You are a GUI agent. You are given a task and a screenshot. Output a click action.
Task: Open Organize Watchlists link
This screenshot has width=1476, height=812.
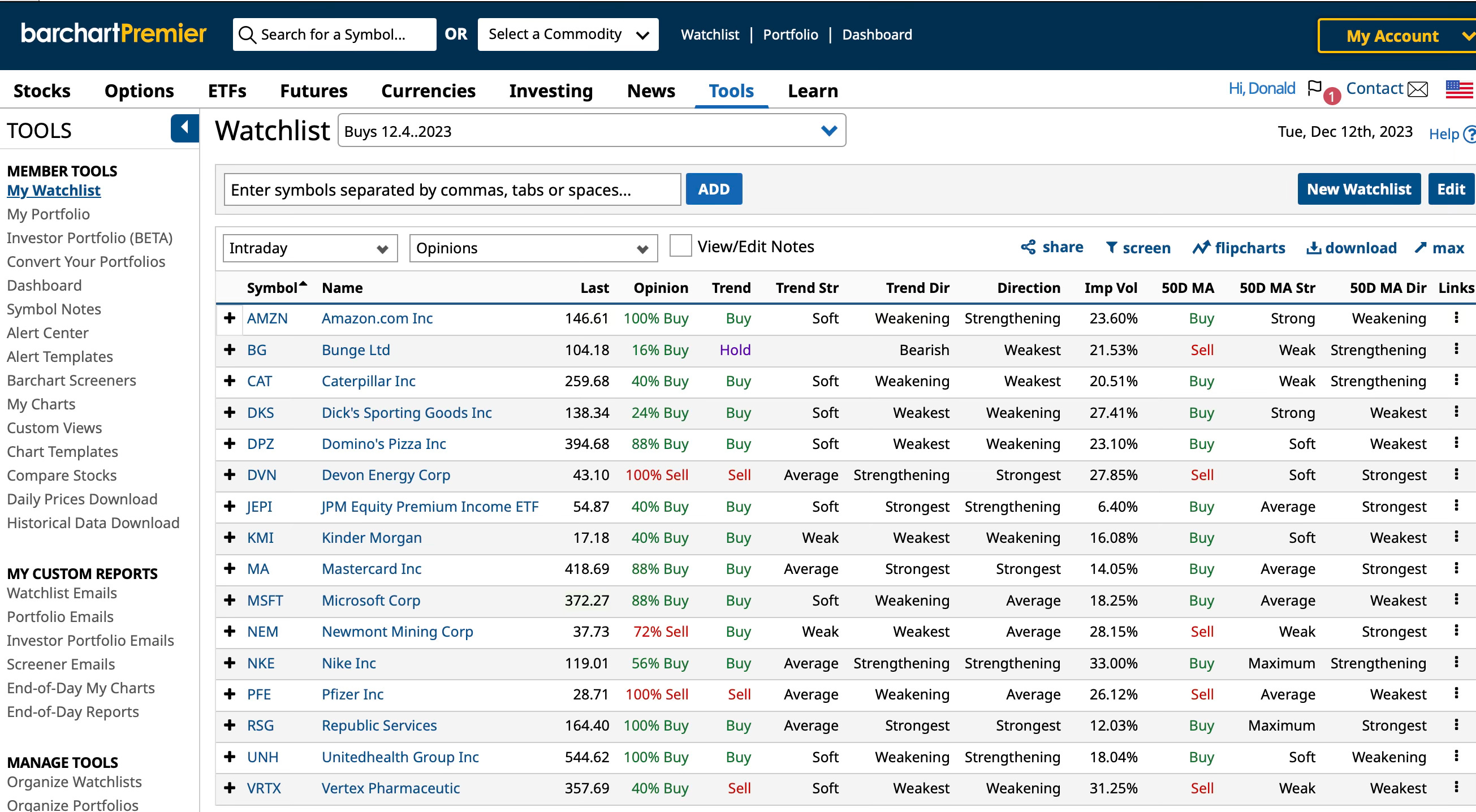[x=75, y=782]
